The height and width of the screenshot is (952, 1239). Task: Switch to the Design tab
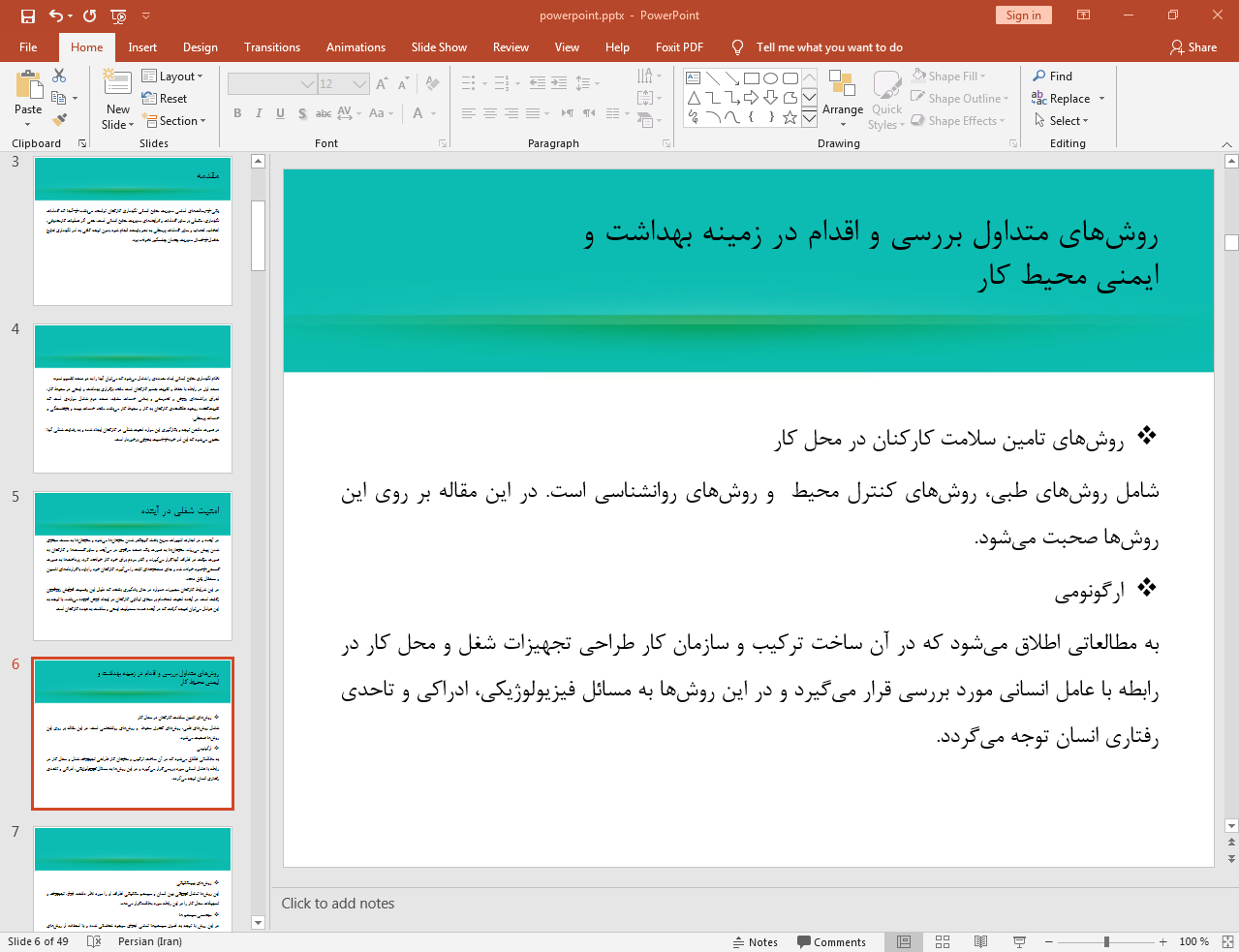pyautogui.click(x=201, y=47)
